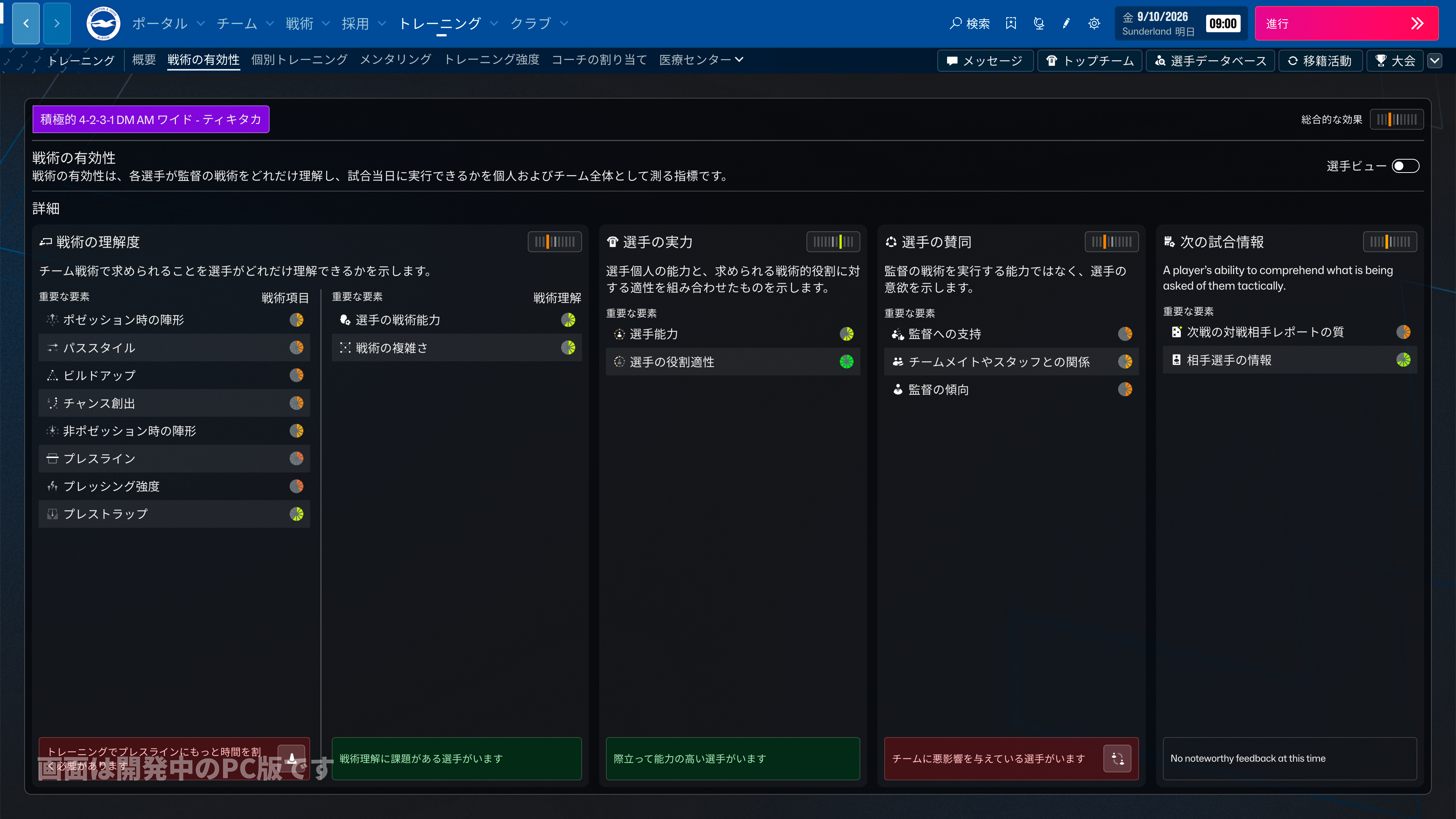This screenshot has width=1456, height=819.
Task: Click the Brighton club badge icon
Action: 103,23
